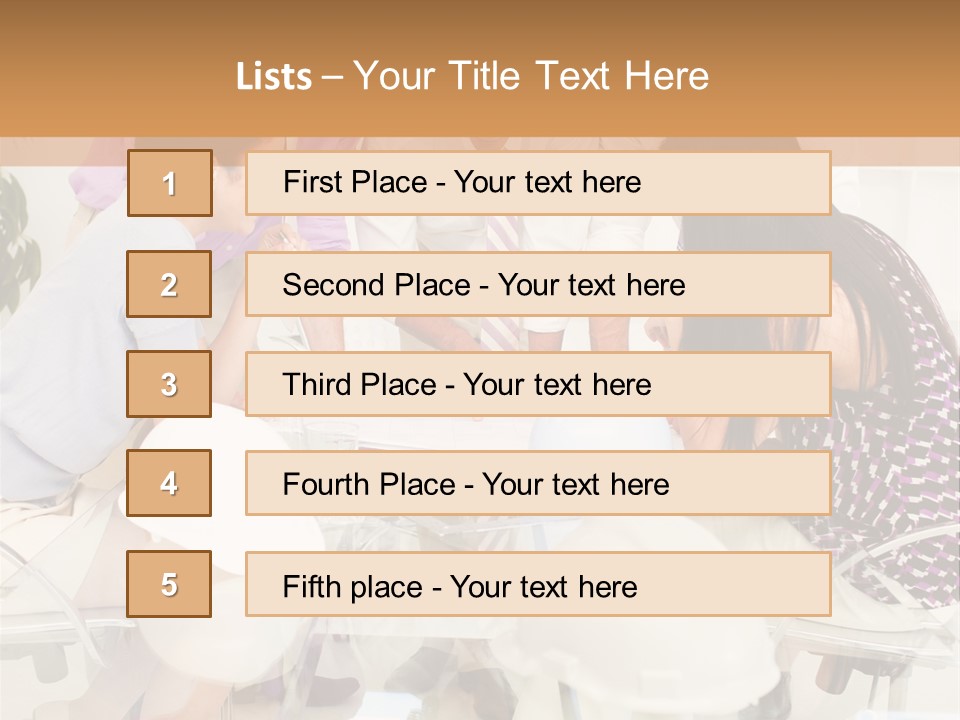Screen dimensions: 960x720
Task: Click the First Place text box
Action: tap(538, 183)
